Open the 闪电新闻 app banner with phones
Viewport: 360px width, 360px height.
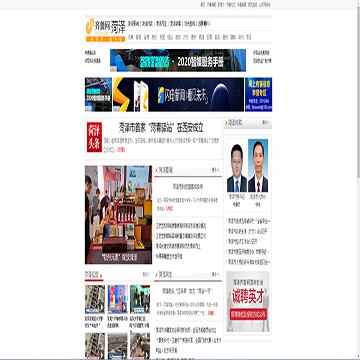coord(178,95)
